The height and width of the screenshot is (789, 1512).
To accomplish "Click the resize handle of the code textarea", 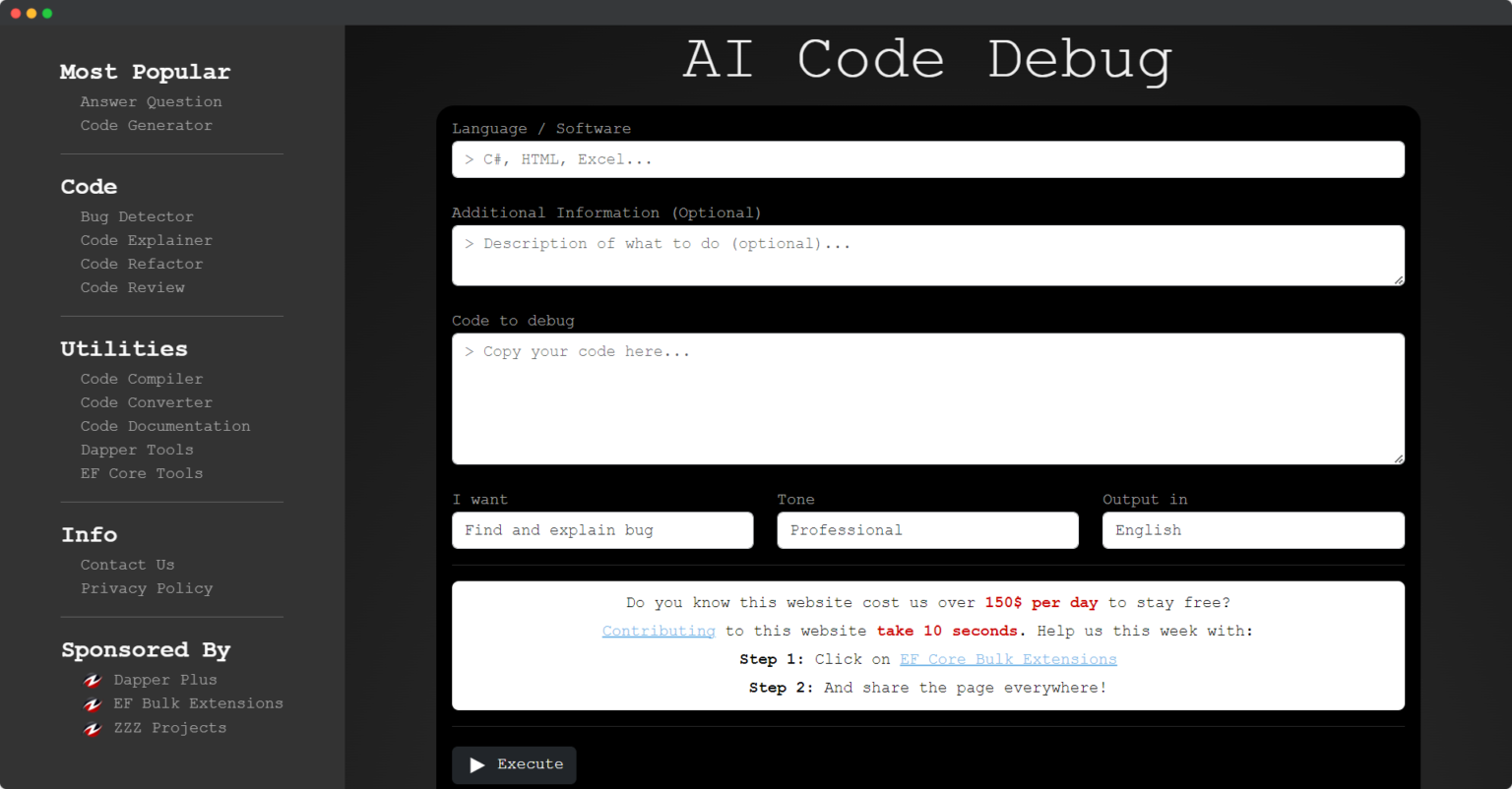I will coord(1399,456).
